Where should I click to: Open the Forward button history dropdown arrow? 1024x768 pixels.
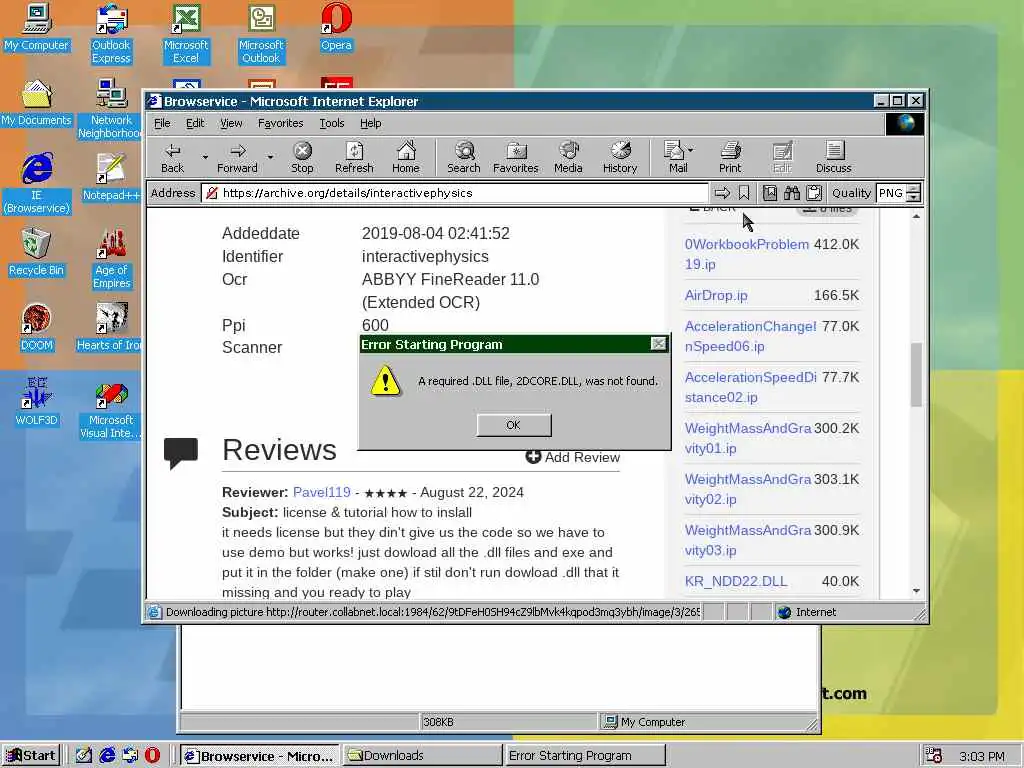click(270, 157)
